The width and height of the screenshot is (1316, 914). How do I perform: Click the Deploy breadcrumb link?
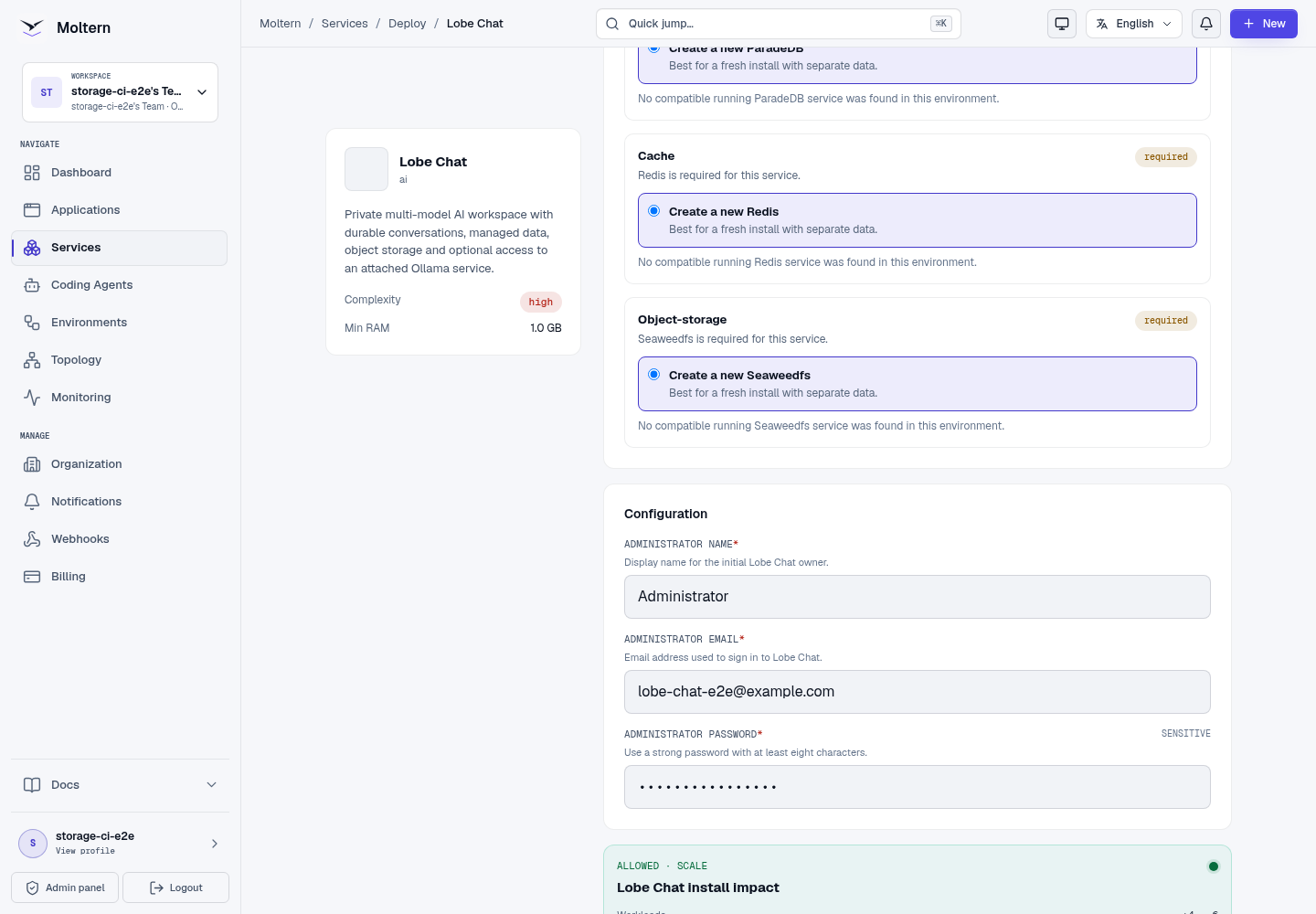[408, 24]
